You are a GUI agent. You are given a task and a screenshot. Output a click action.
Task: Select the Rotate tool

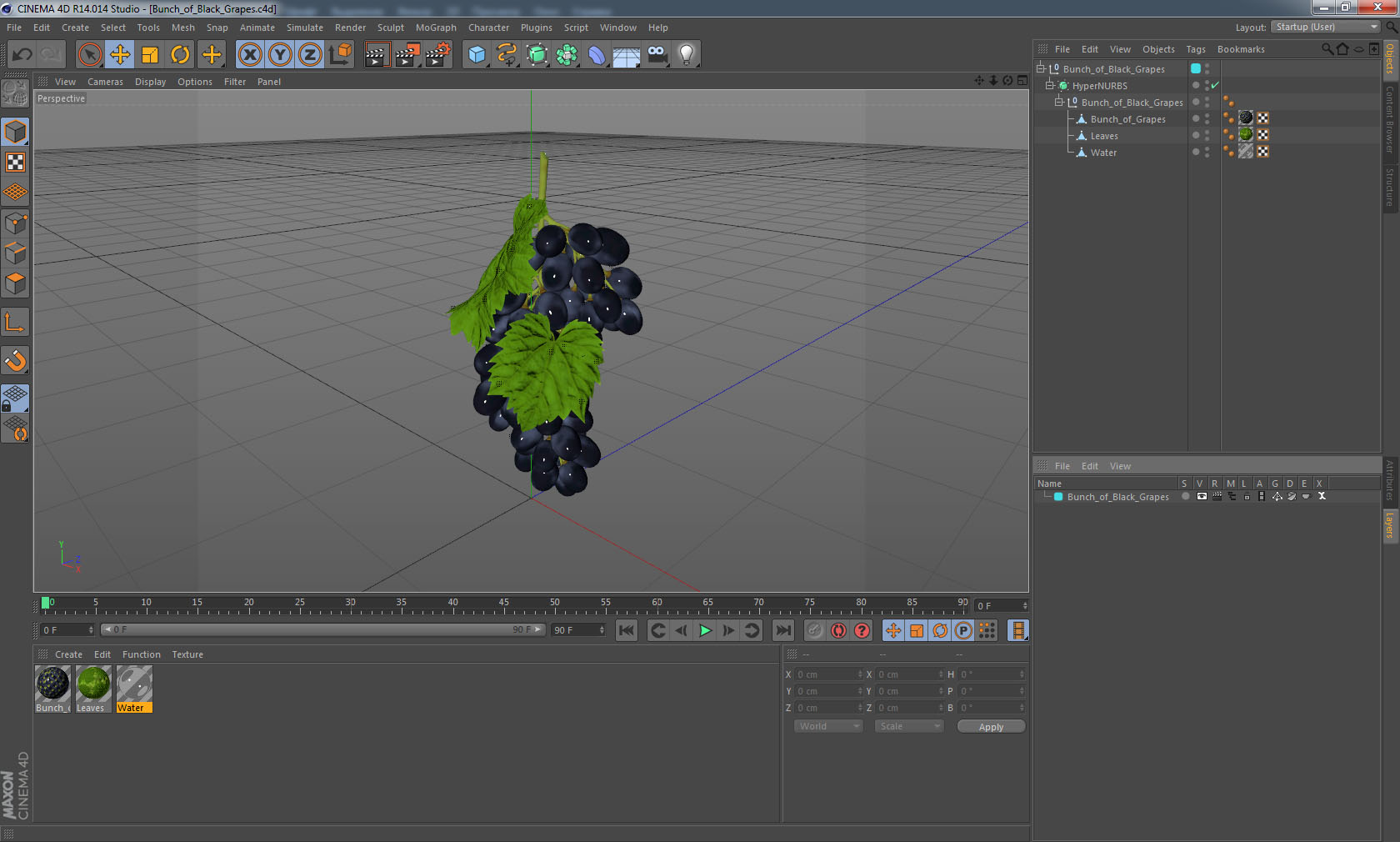pyautogui.click(x=180, y=55)
